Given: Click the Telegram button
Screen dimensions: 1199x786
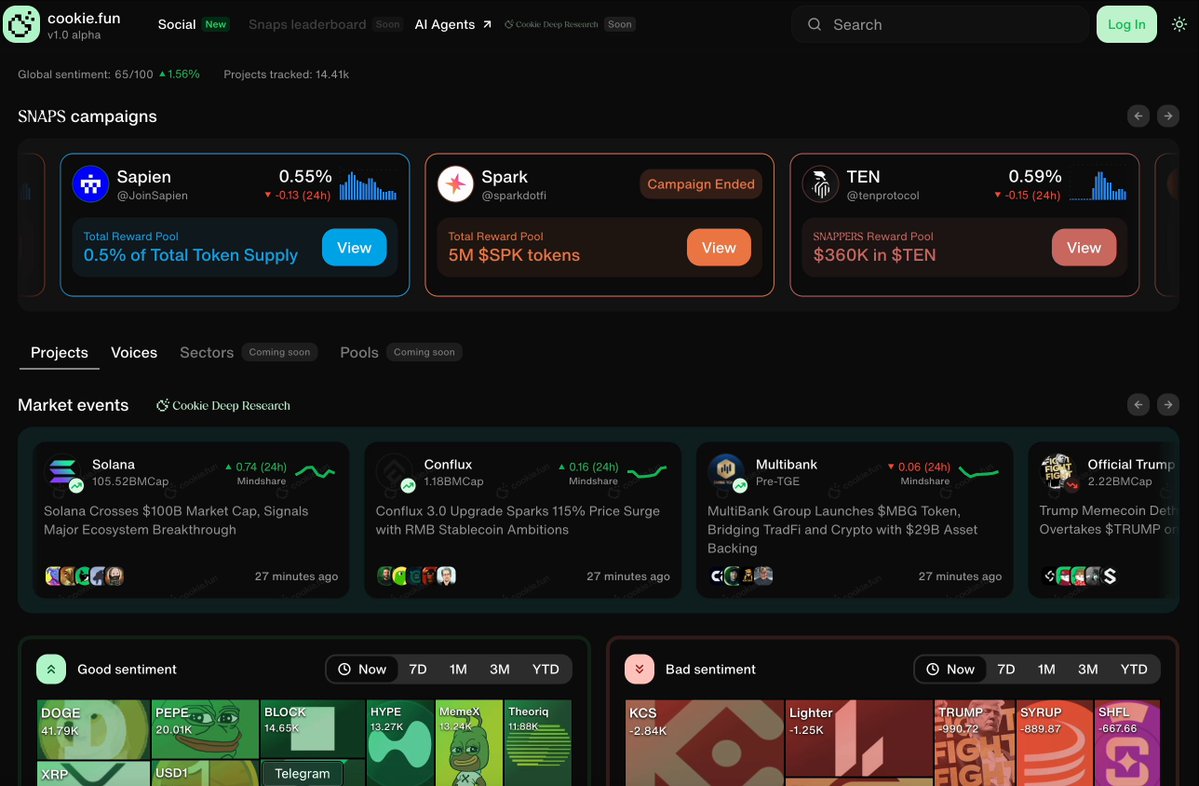Looking at the screenshot, I should point(302,773).
